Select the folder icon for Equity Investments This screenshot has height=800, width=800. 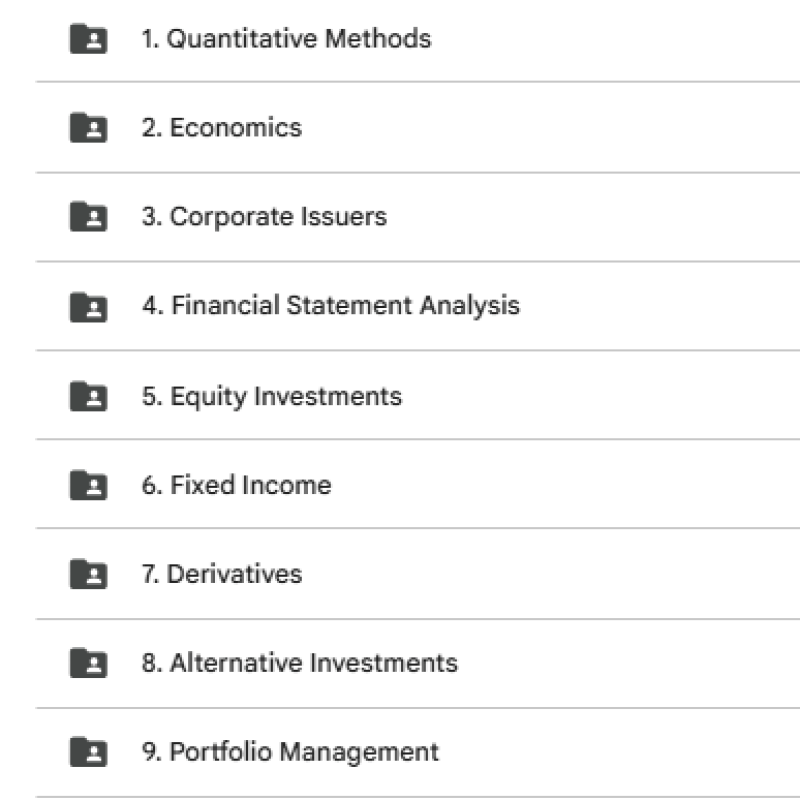tap(88, 396)
